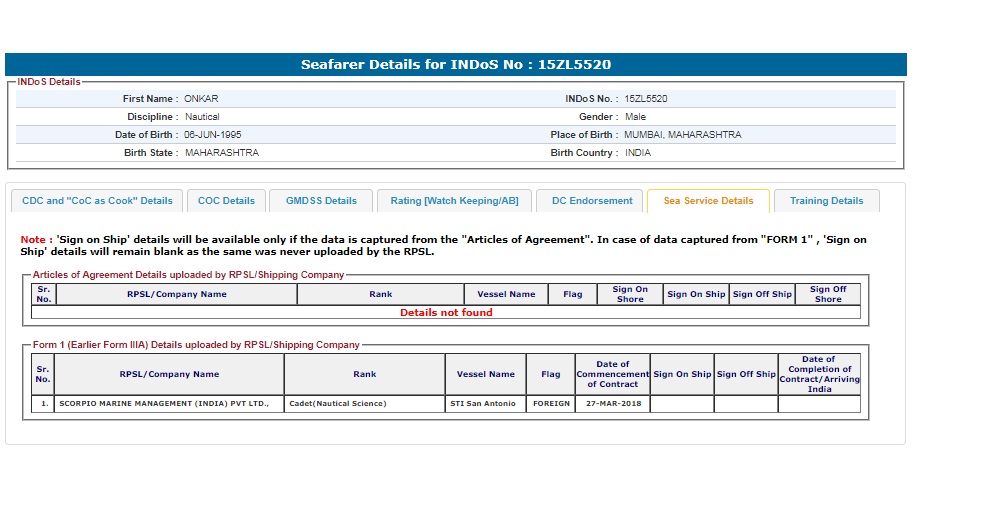
Task: Switch to the Training Details tab
Action: 826,201
